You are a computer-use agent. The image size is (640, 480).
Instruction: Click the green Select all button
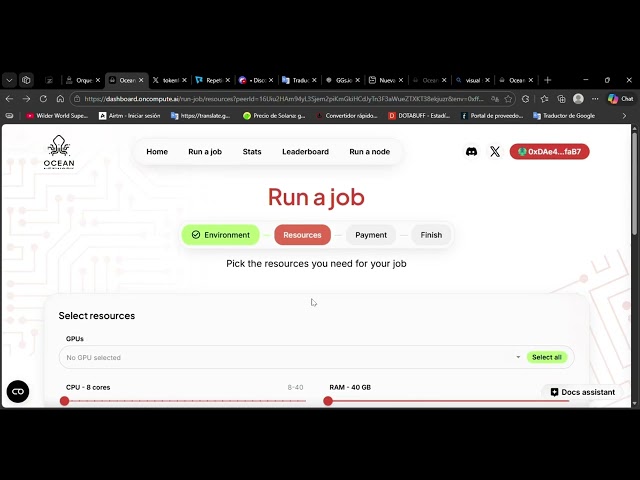pos(547,357)
